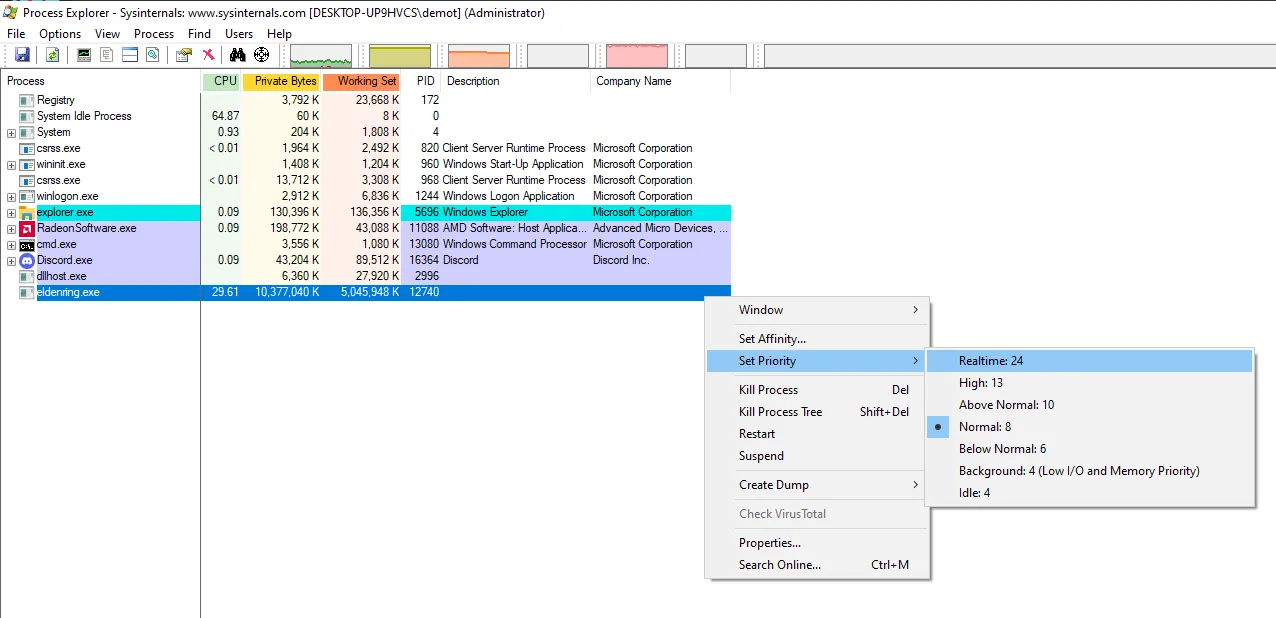Click the View DLLs/Handles toolbar icon
Viewport: 1276px width, 618px height.
tap(152, 55)
